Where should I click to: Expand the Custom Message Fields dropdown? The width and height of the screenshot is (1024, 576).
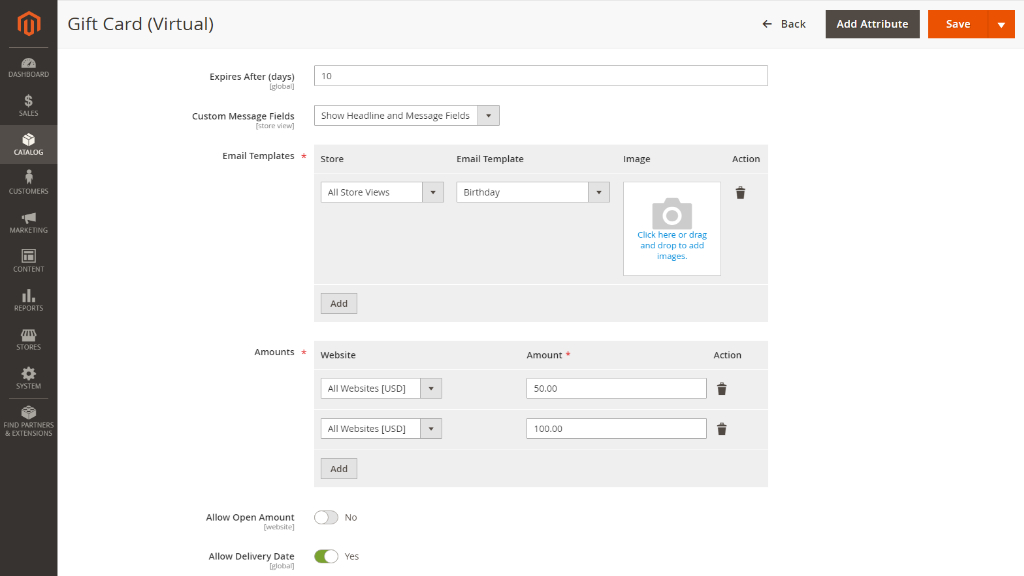407,116
